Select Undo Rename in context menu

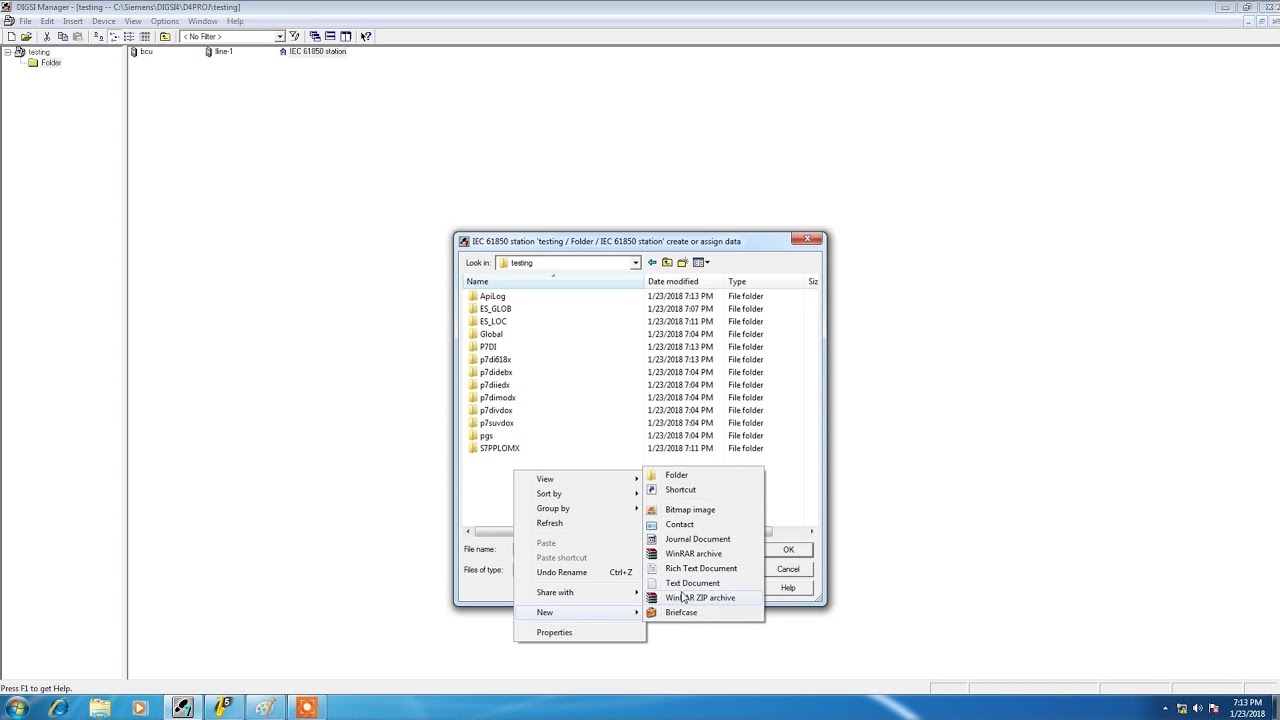pos(580,573)
